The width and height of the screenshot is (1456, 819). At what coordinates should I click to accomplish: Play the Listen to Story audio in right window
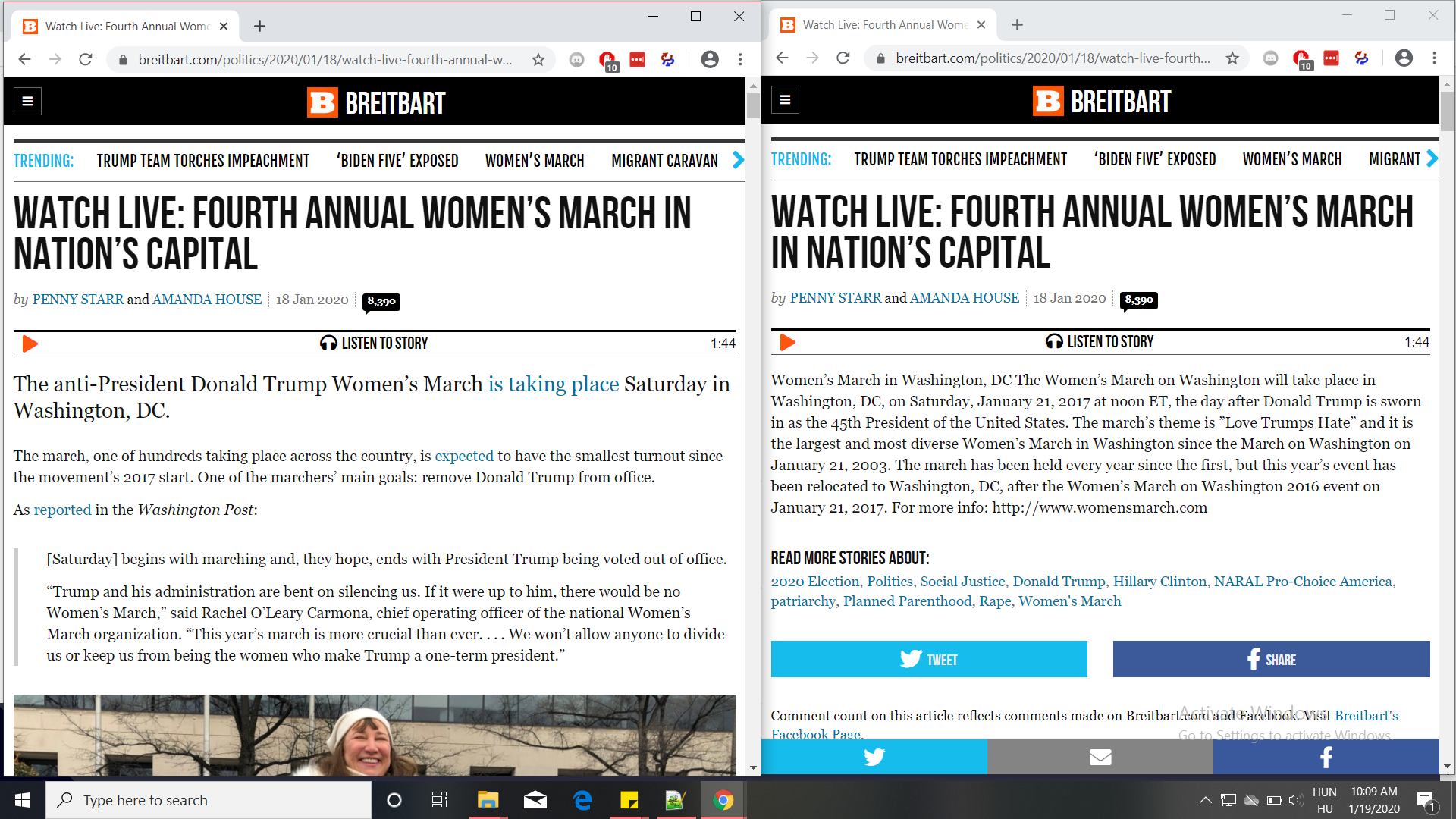[x=787, y=342]
